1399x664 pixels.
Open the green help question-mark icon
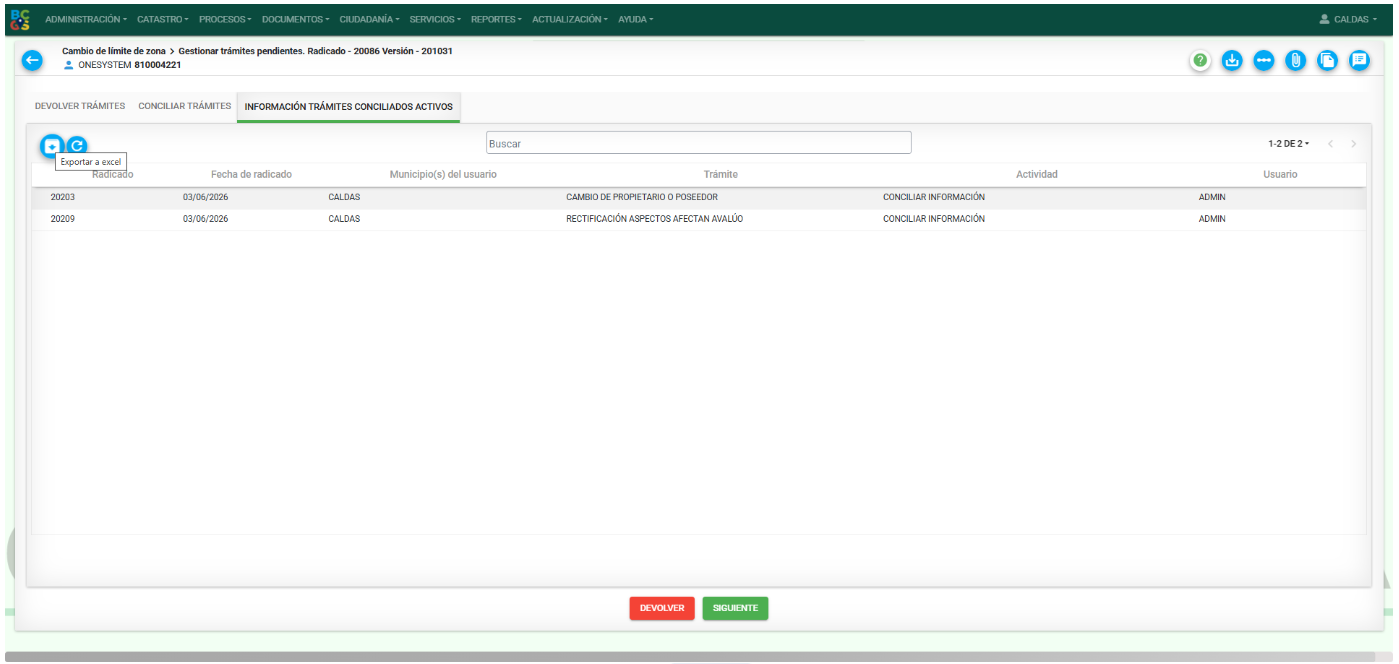click(1201, 60)
